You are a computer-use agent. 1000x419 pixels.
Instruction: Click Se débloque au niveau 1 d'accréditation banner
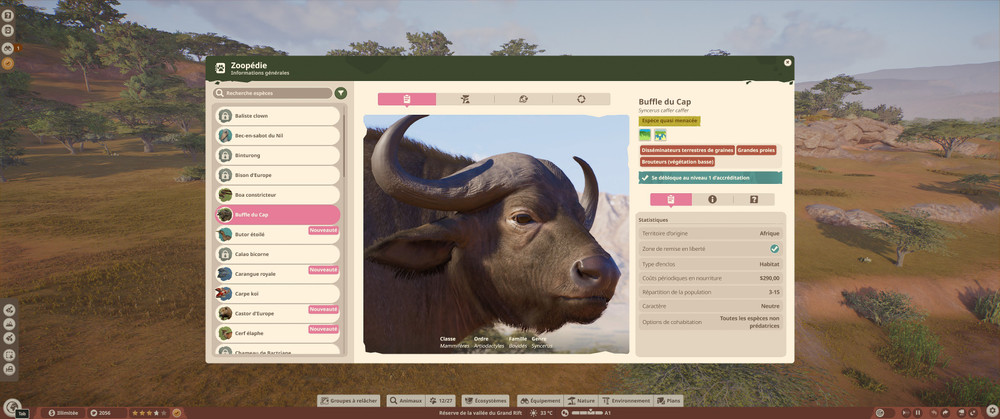click(710, 178)
